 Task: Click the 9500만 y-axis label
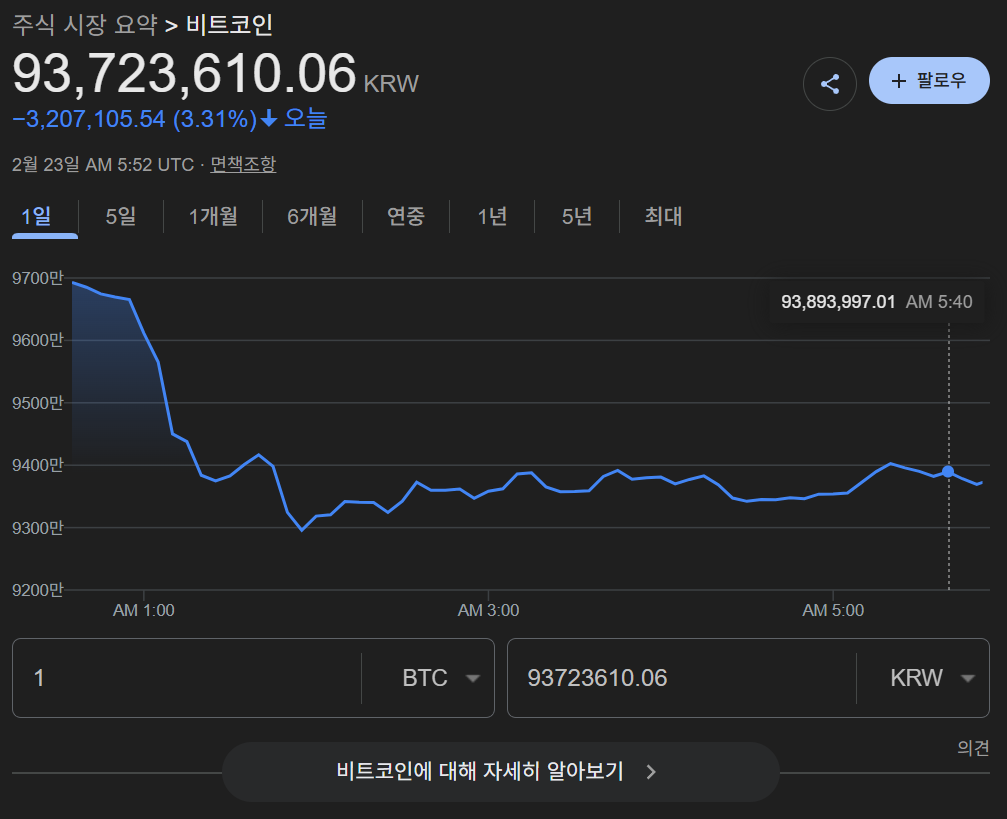pos(38,403)
